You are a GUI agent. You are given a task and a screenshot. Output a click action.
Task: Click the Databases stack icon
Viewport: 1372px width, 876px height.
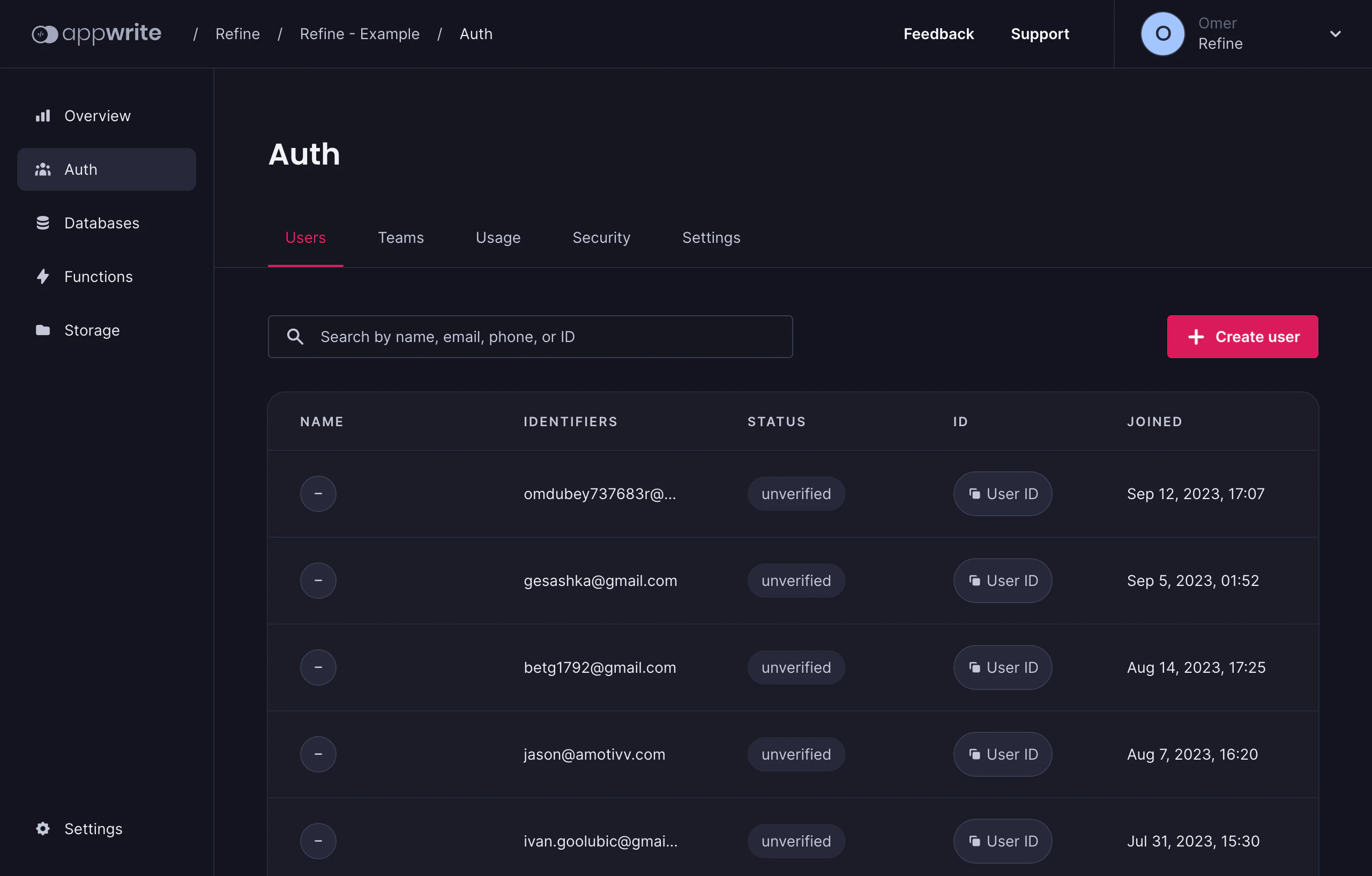click(43, 223)
